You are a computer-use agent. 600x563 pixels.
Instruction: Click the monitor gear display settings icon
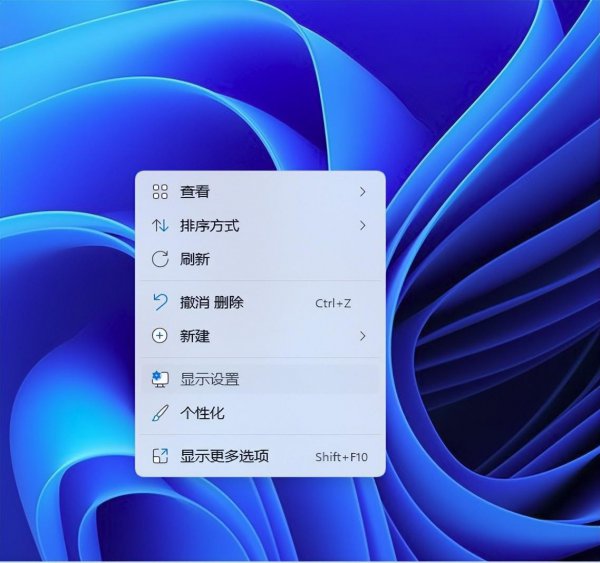[160, 379]
